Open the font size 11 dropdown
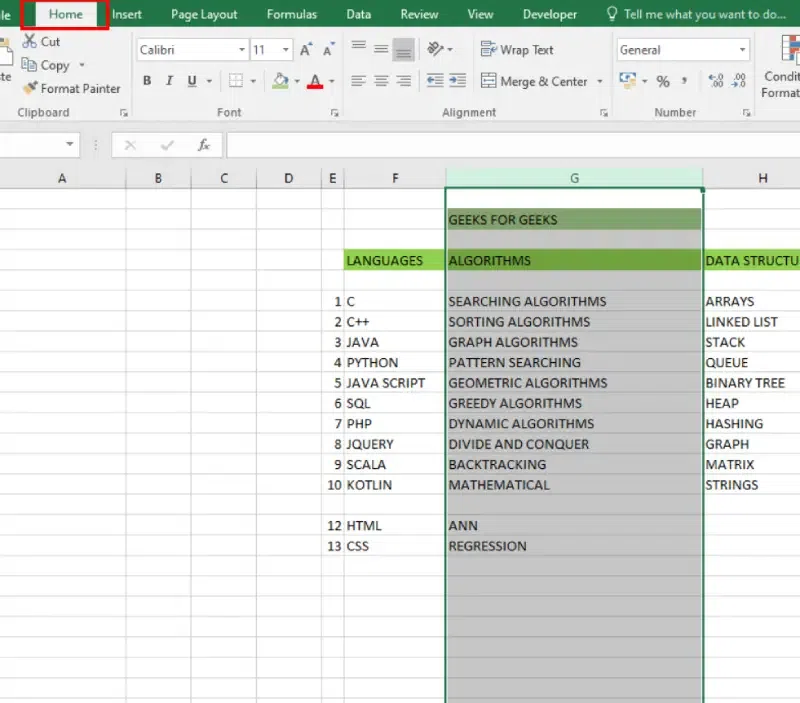Viewport: 800px width, 703px height. [286, 49]
